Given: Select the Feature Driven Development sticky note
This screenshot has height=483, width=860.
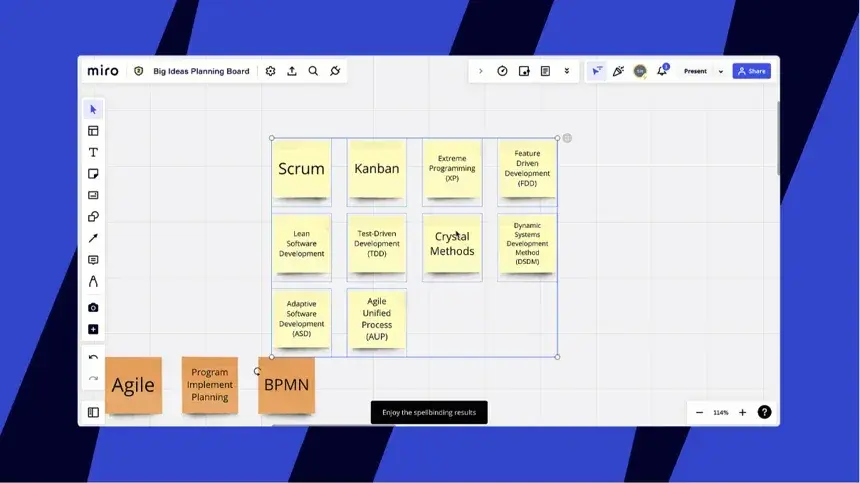Looking at the screenshot, I should (527, 169).
